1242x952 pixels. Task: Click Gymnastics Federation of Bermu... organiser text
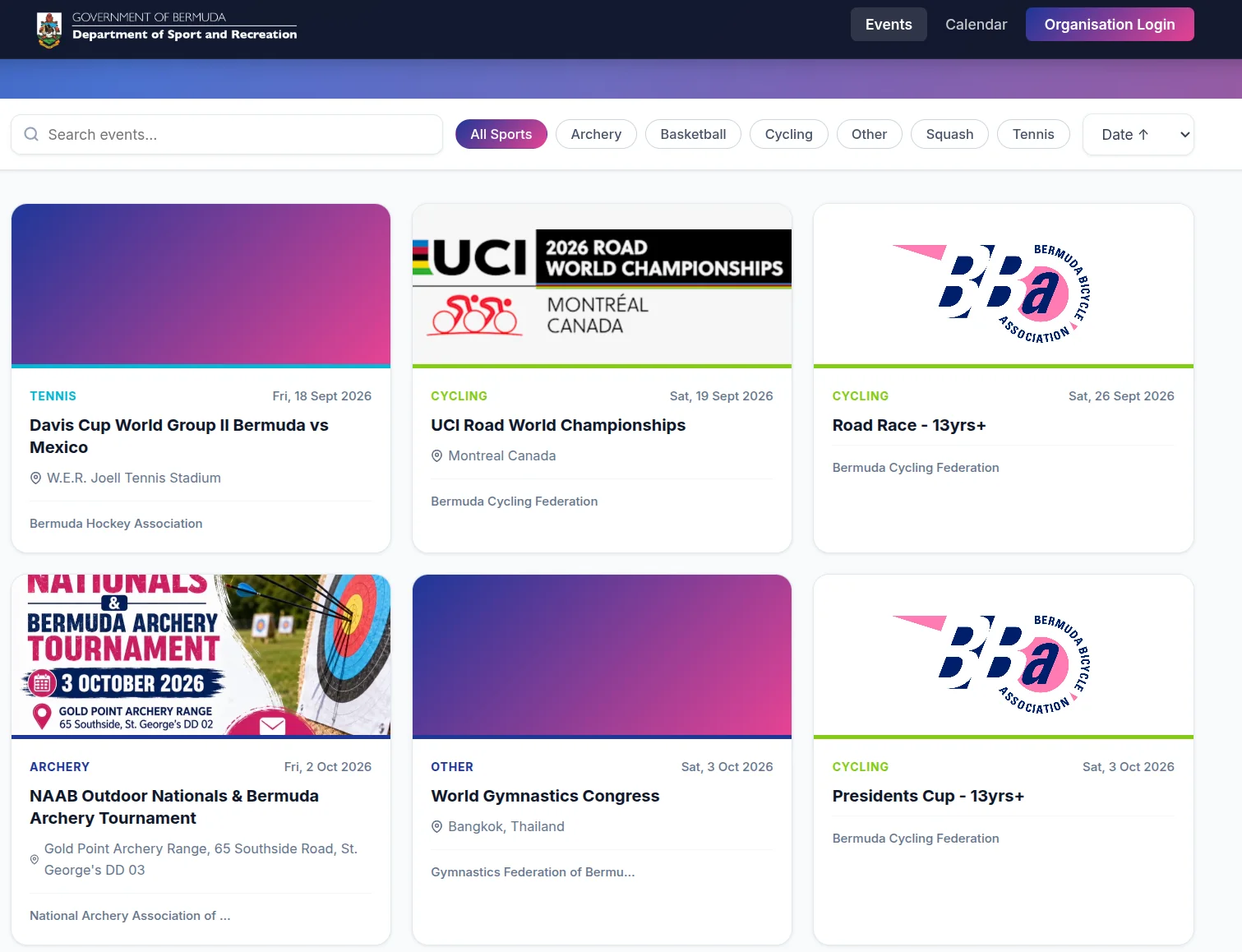533,872
